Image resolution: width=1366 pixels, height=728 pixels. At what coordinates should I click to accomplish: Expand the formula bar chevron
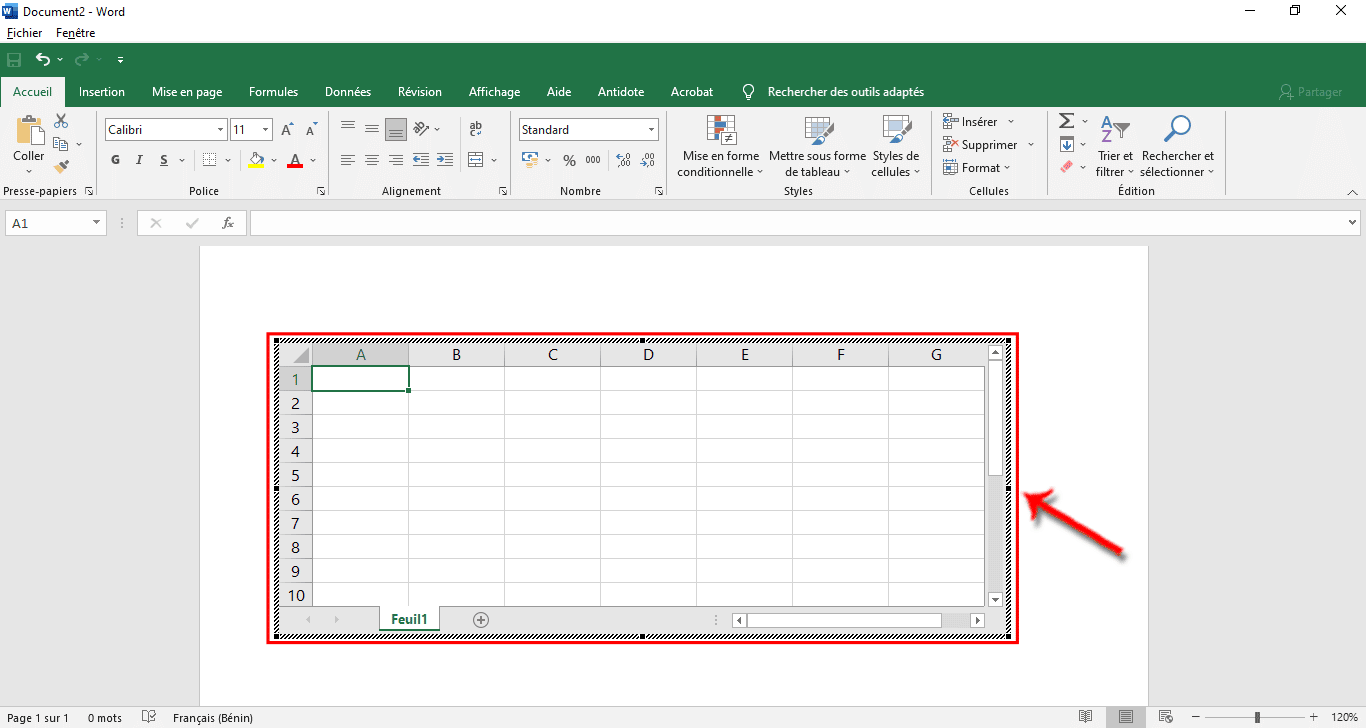[1353, 222]
